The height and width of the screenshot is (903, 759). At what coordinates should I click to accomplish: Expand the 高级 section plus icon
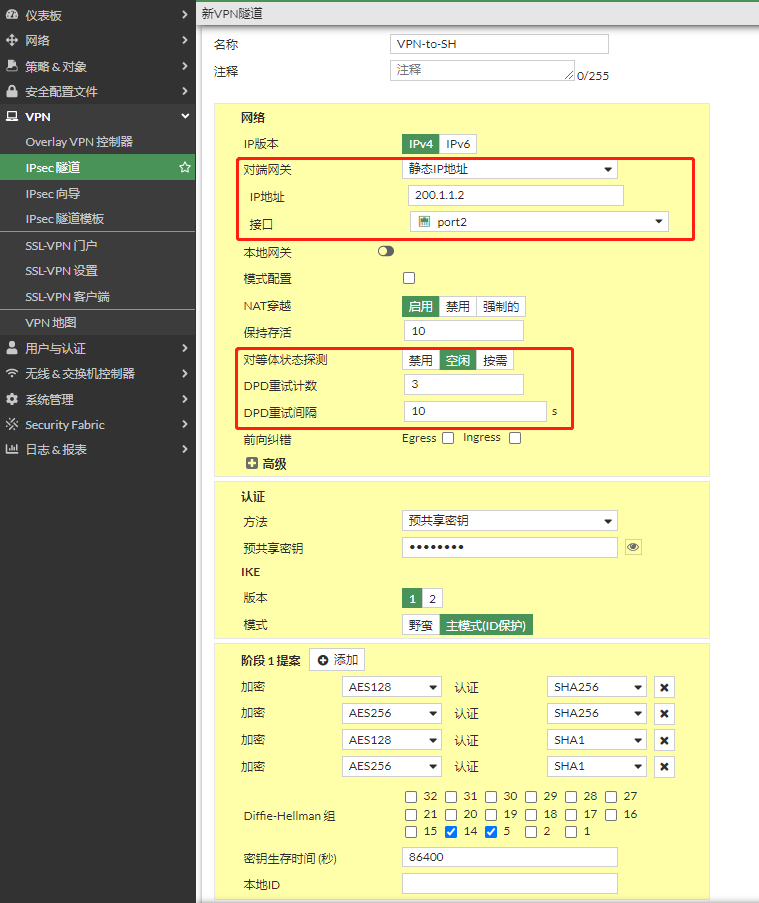(x=252, y=464)
